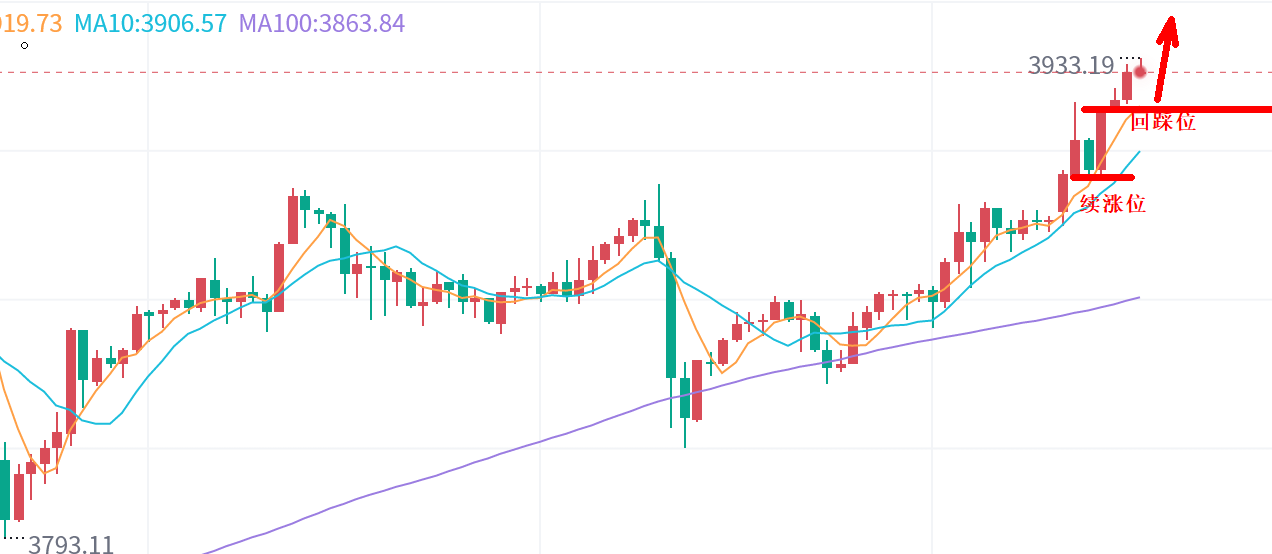Click the small circle below the orange MA value

(25, 45)
